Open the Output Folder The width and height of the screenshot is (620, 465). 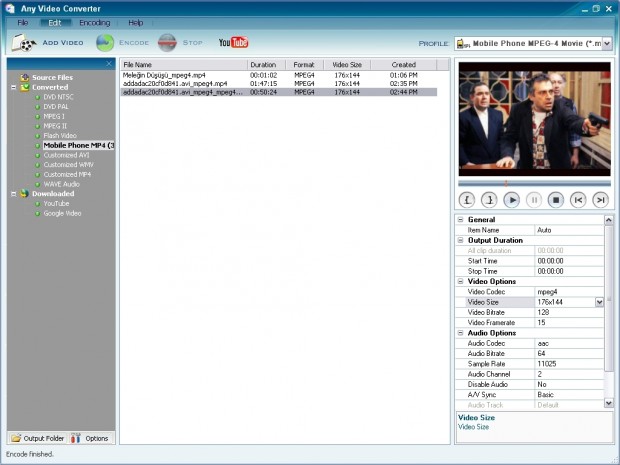point(38,438)
